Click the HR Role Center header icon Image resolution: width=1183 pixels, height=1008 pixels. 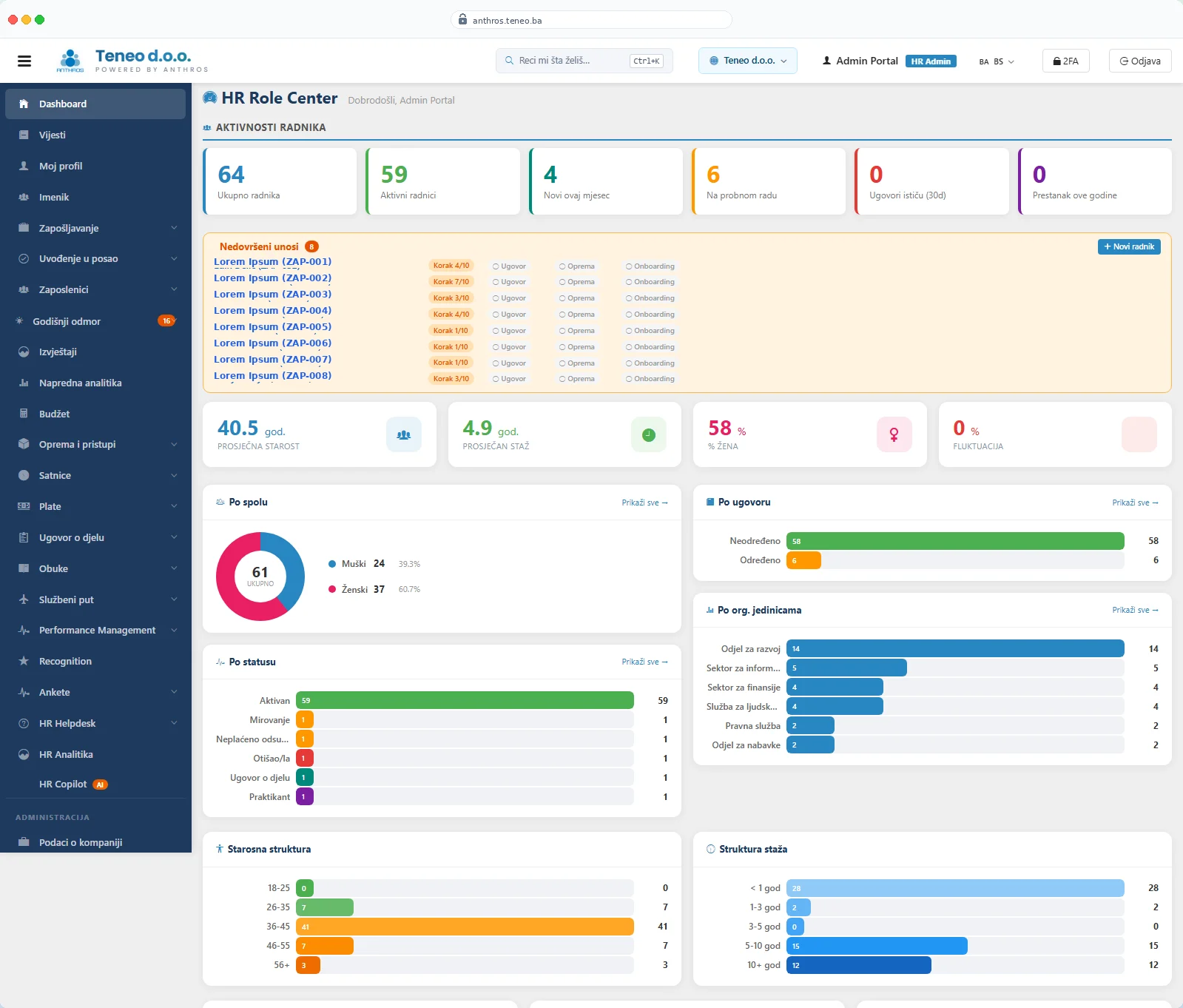[x=210, y=98]
